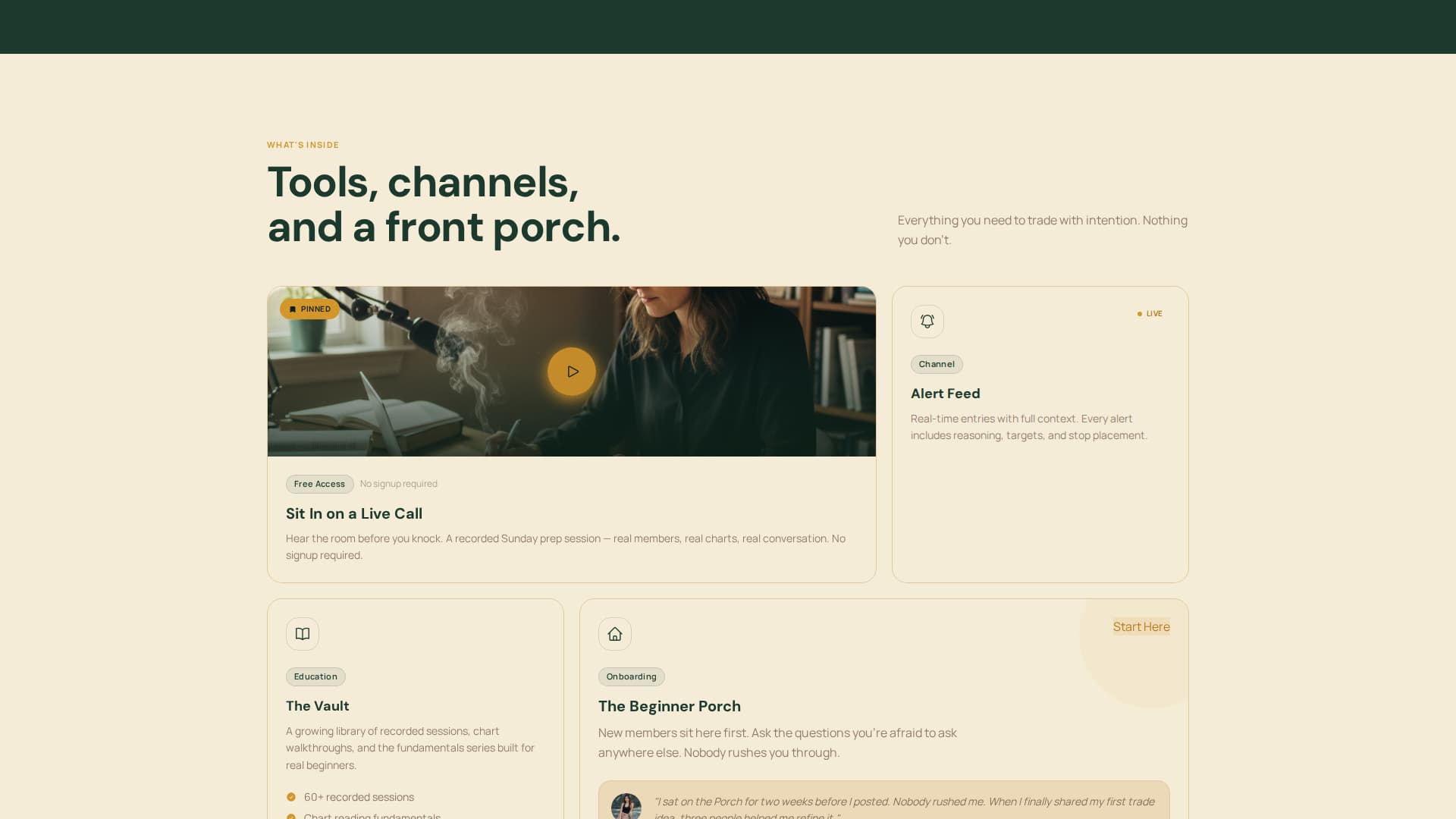Click the PINNED badge on the video

(309, 309)
